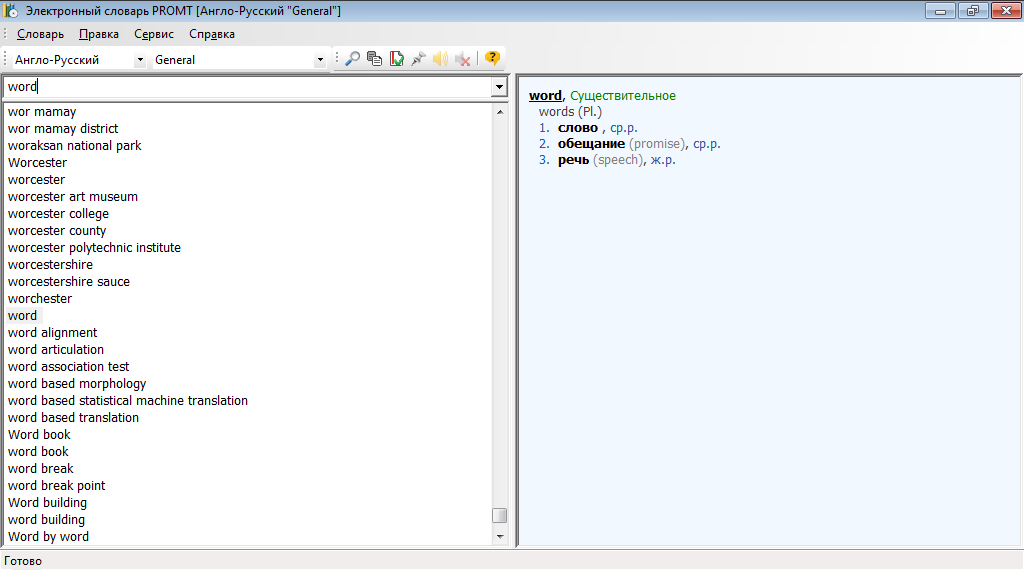Screen dimensions: 1024x570
Task: Click the '(speech)' comment in translation pane
Action: click(618, 160)
